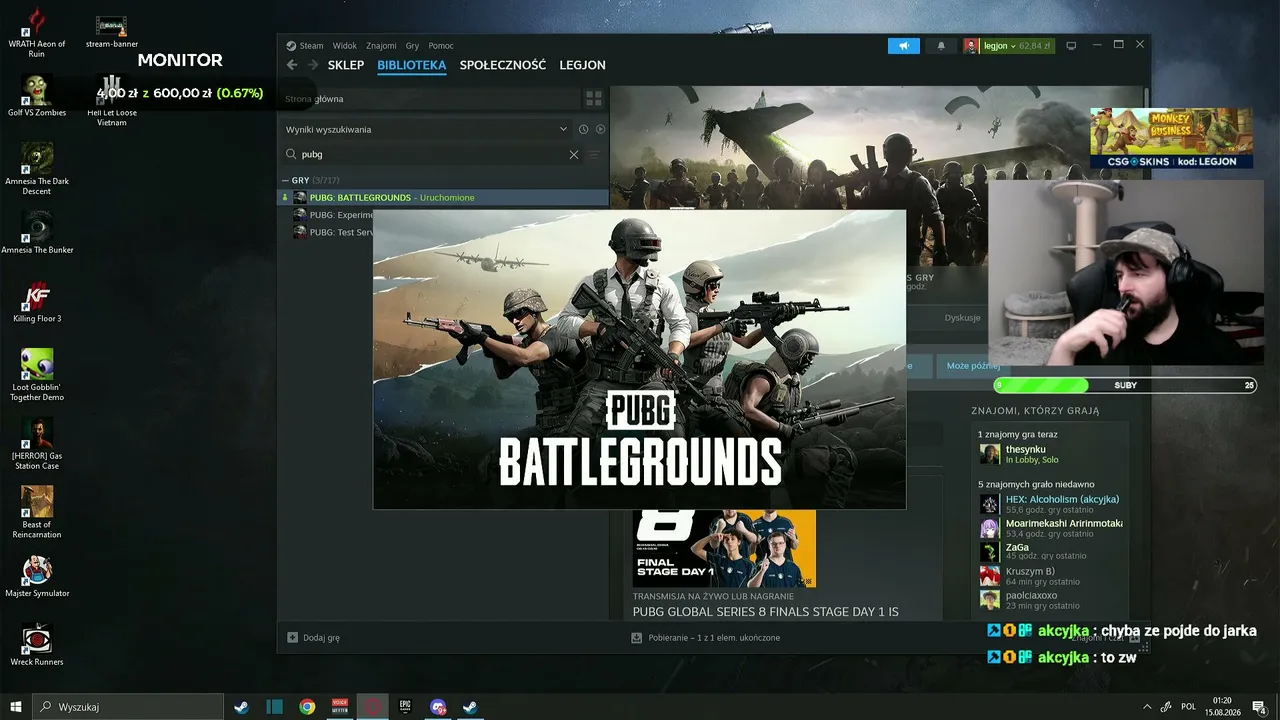This screenshot has height=720, width=1280.
Task: Open the Widok menu
Action: tap(345, 46)
